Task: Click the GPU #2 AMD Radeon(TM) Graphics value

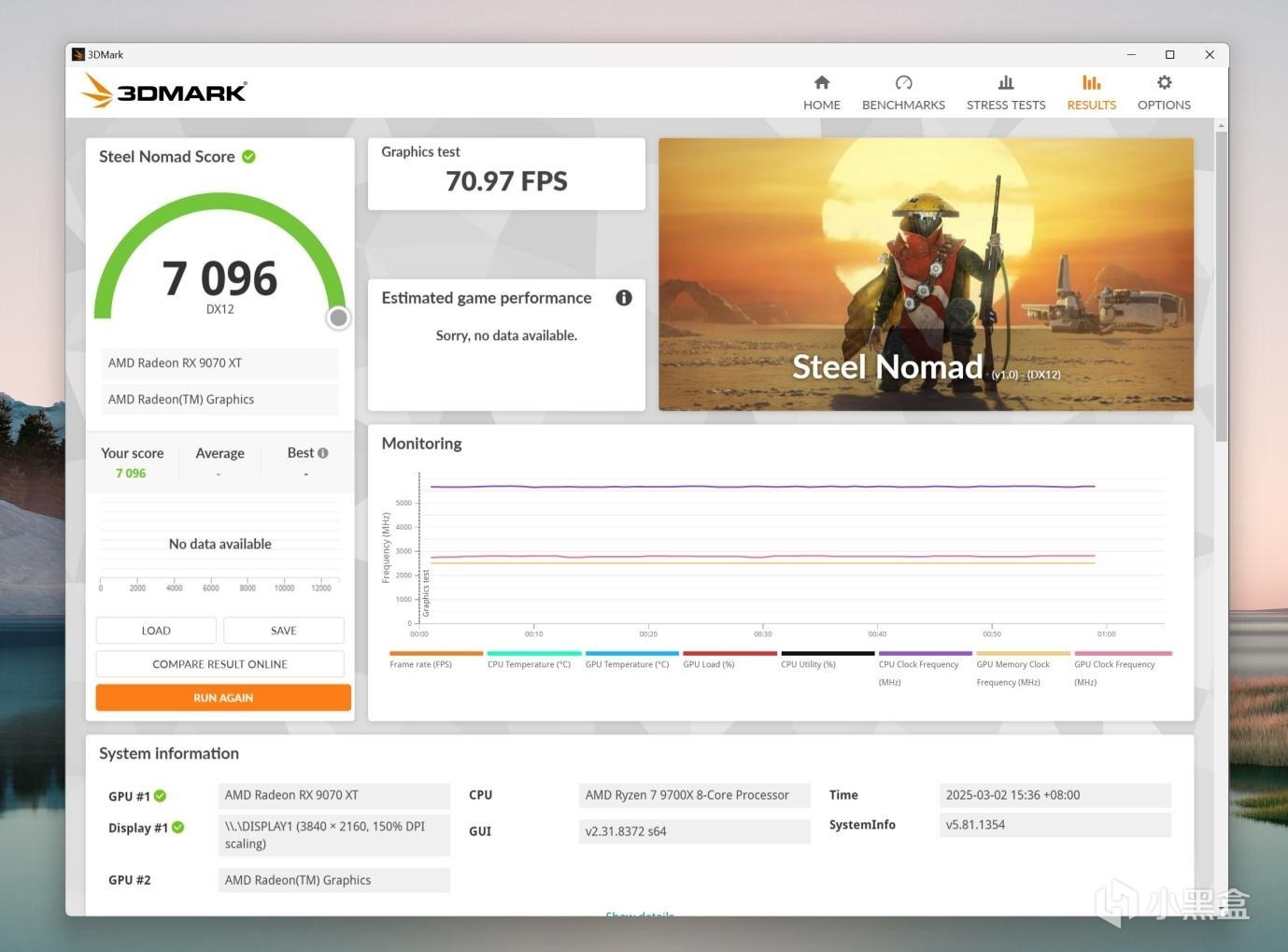Action: pyautogui.click(x=333, y=880)
